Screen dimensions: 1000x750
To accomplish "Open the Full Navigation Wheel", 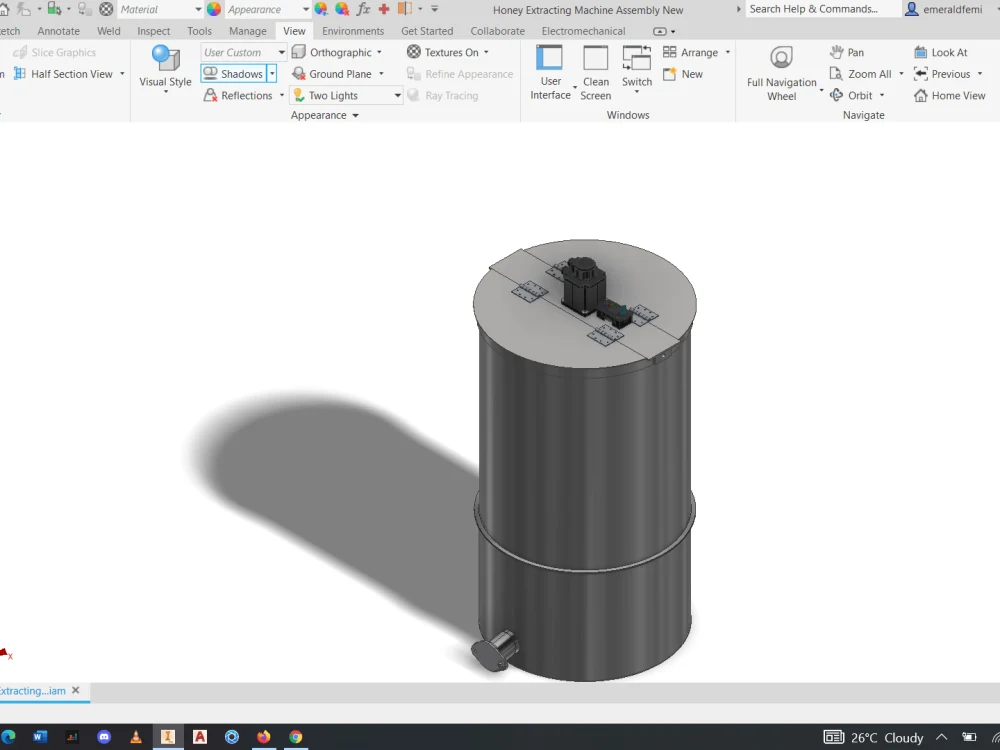I will coord(782,73).
